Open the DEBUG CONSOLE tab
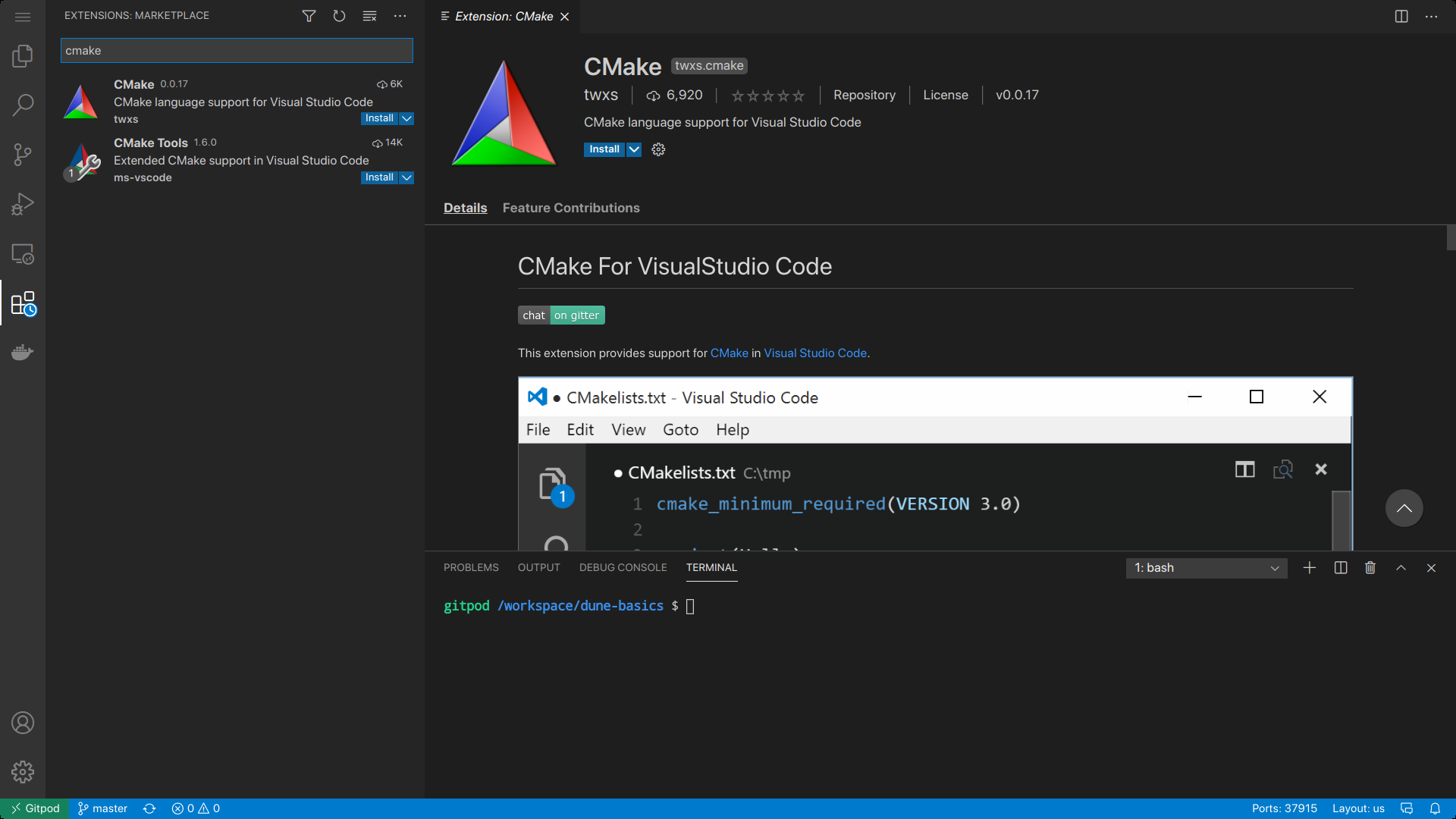1456x819 pixels. [623, 567]
